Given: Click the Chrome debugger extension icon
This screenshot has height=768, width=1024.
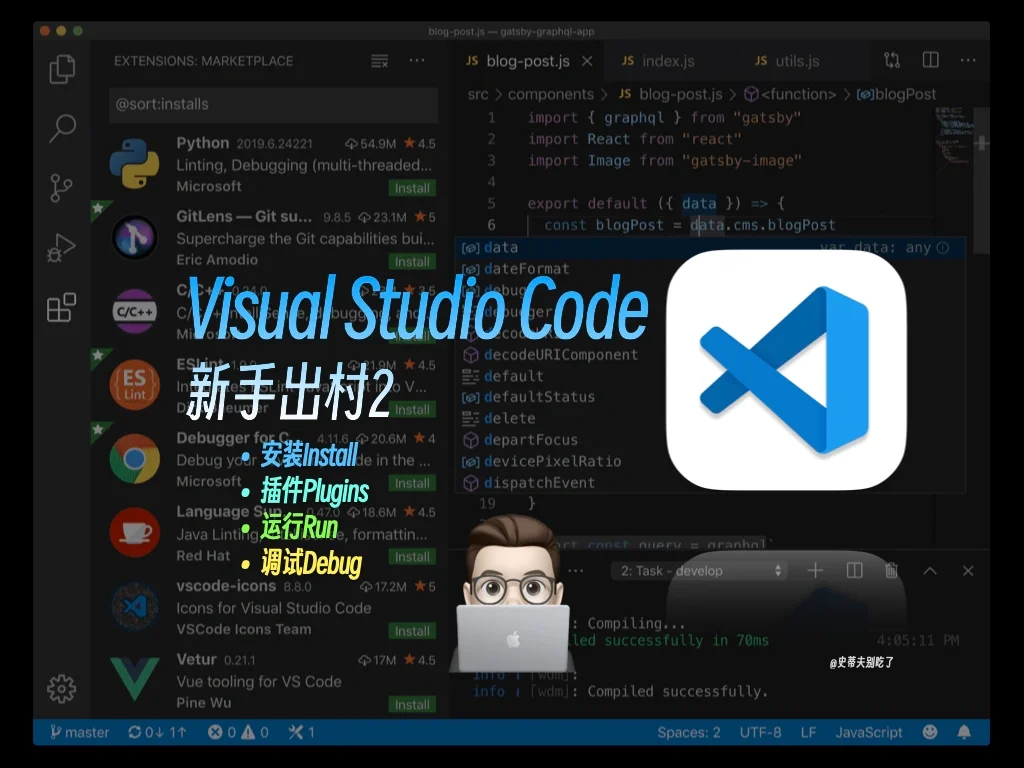Looking at the screenshot, I should [135, 458].
